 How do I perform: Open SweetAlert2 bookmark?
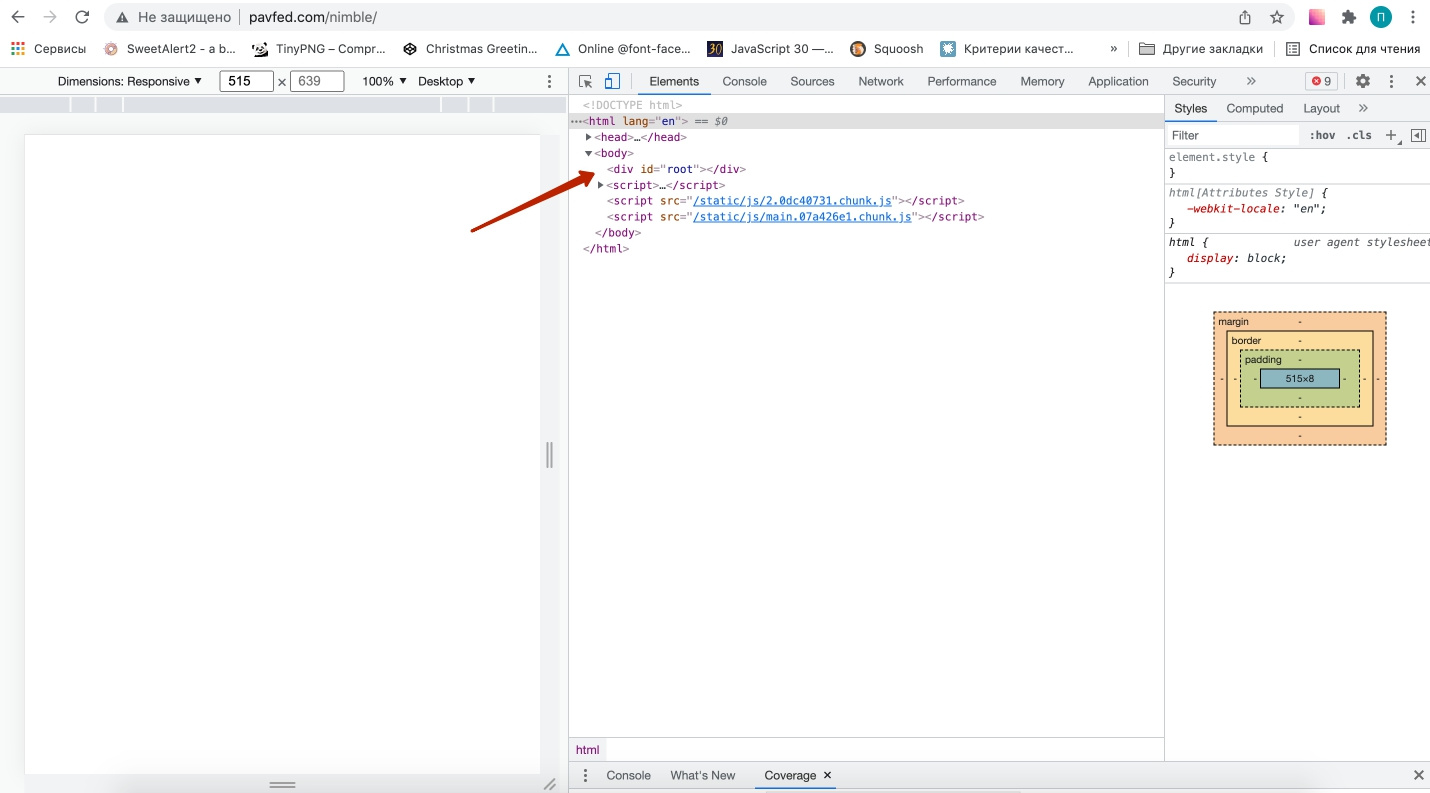click(x=169, y=48)
